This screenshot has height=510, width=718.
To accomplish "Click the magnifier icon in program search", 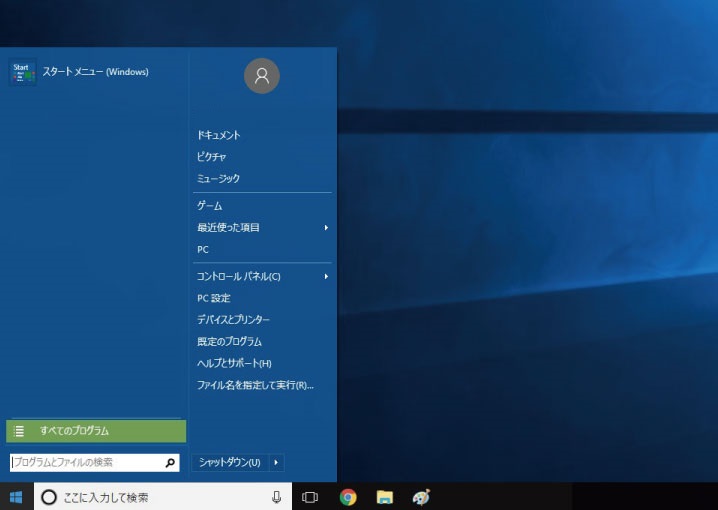I will pyautogui.click(x=170, y=463).
